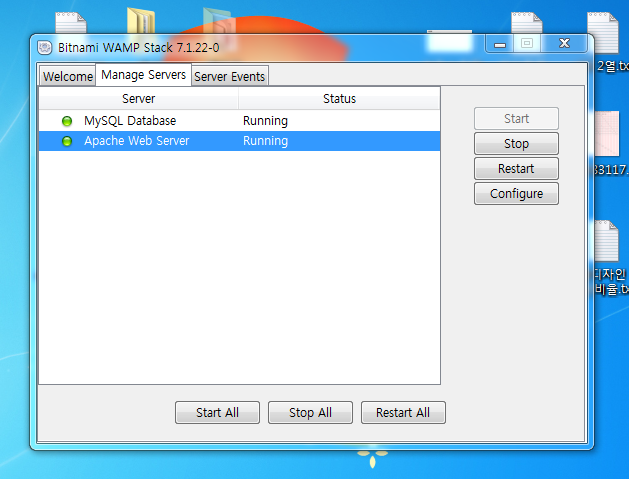Minimize the Bitnami WAMP Stack window
The image size is (629, 479).
point(500,43)
